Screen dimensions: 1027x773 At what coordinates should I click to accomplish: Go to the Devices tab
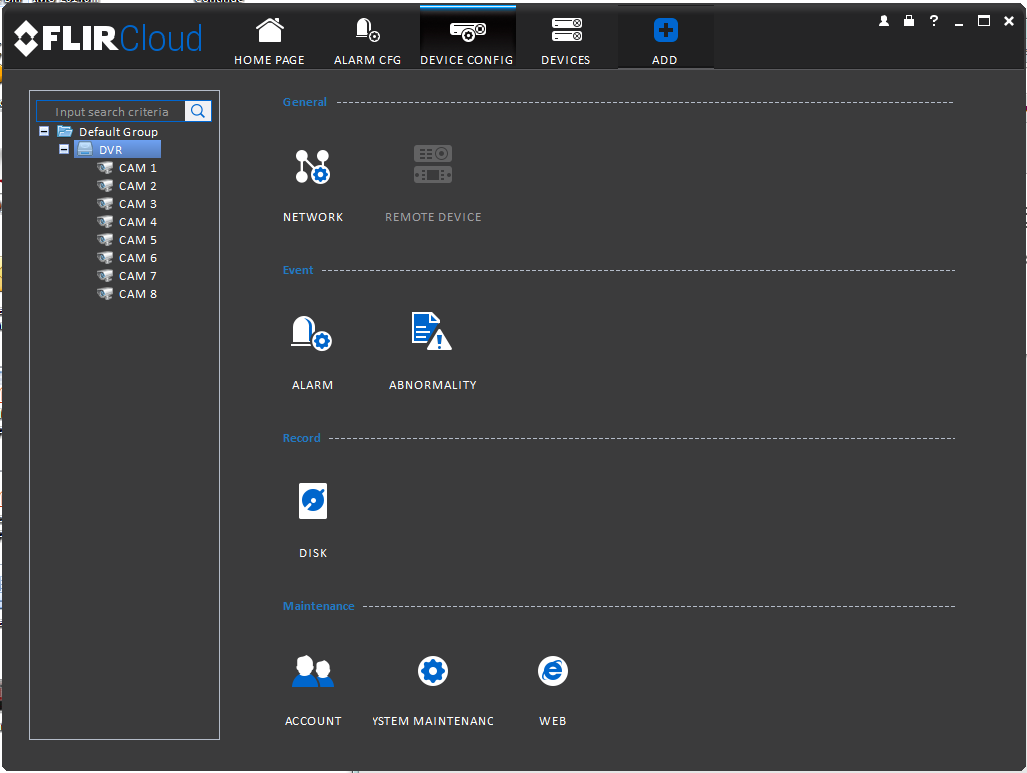coord(566,41)
